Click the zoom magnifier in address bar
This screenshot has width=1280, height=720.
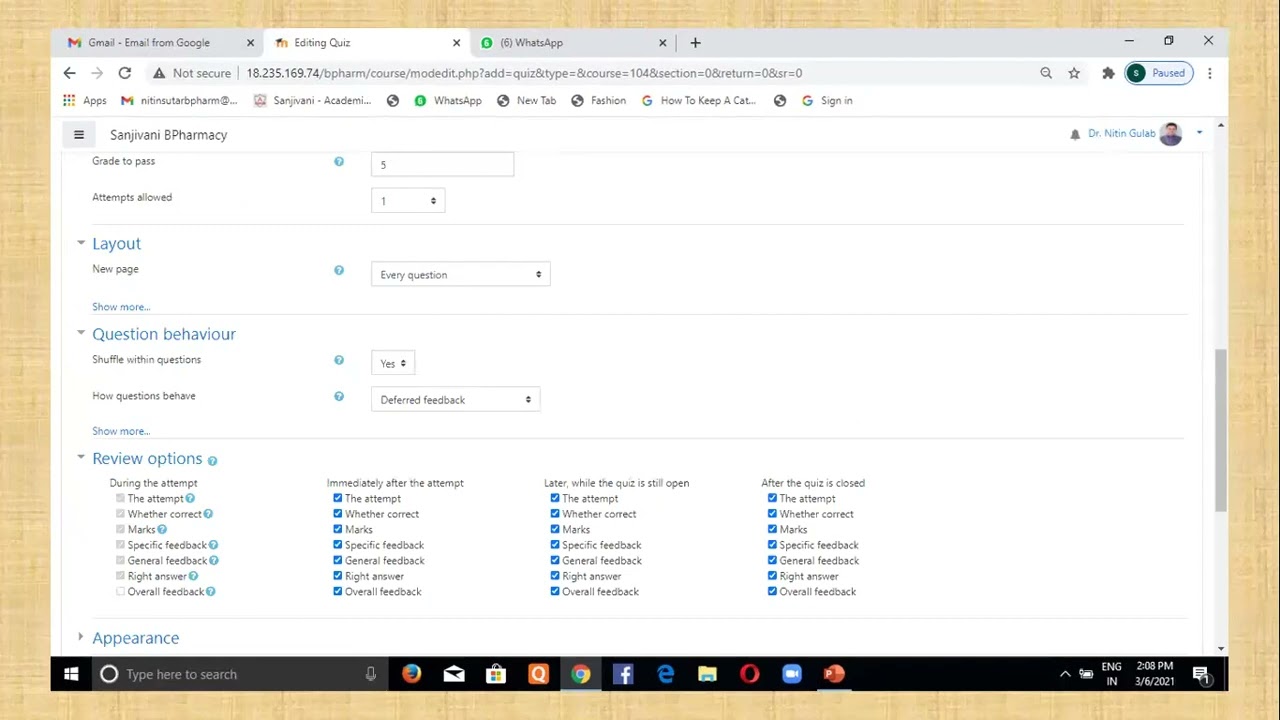point(1046,73)
